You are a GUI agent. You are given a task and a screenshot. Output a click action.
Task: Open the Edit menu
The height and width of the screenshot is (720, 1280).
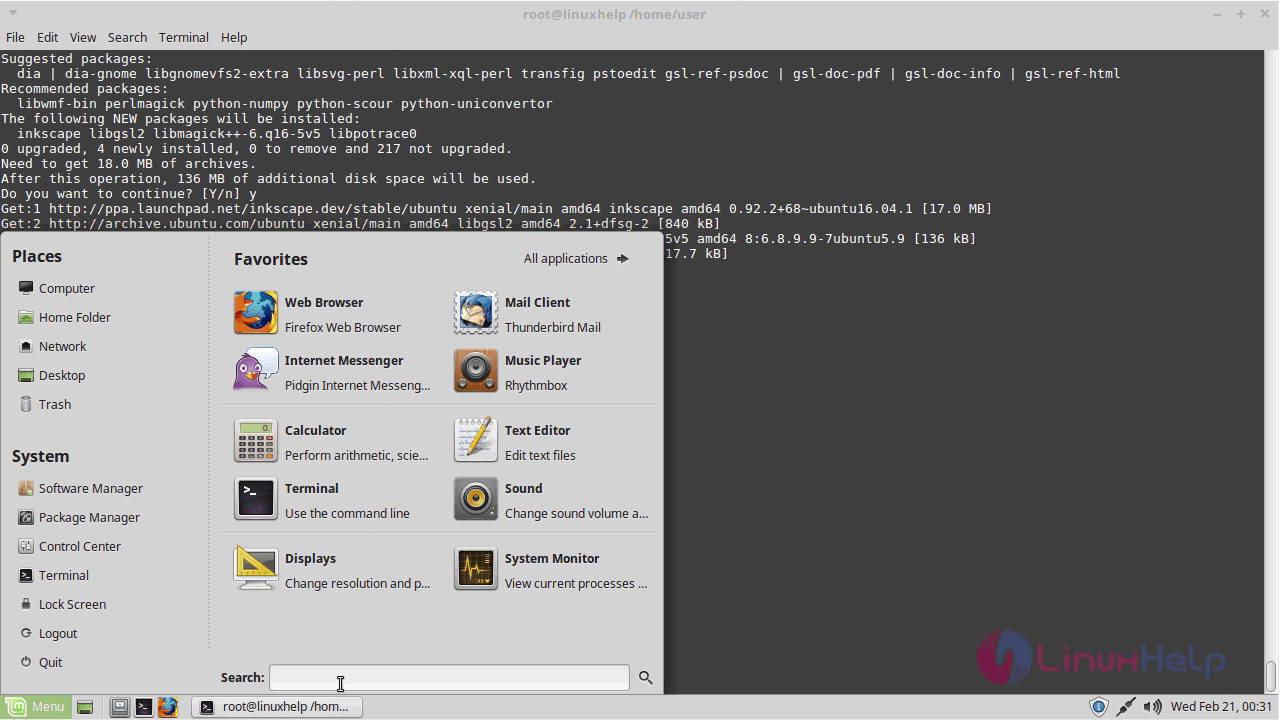47,37
